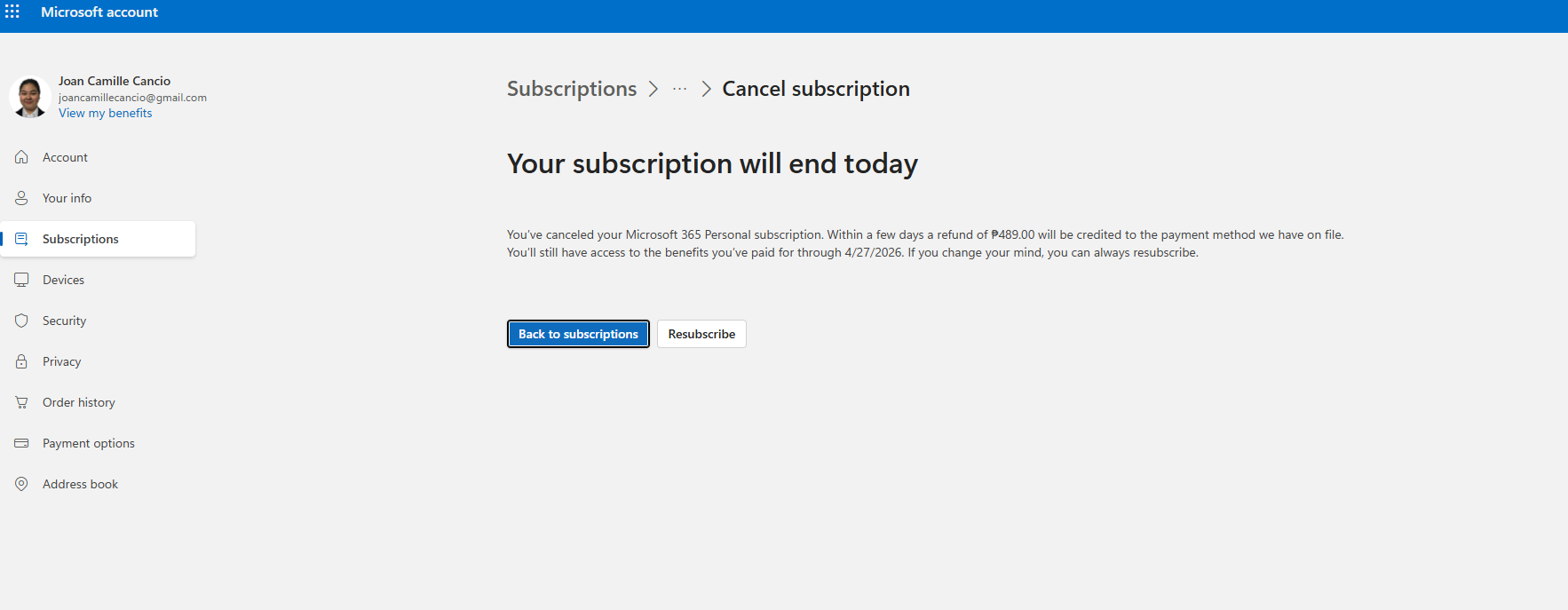Expand the breadcrumb ellipsis
The width and height of the screenshot is (1568, 610).
click(679, 89)
